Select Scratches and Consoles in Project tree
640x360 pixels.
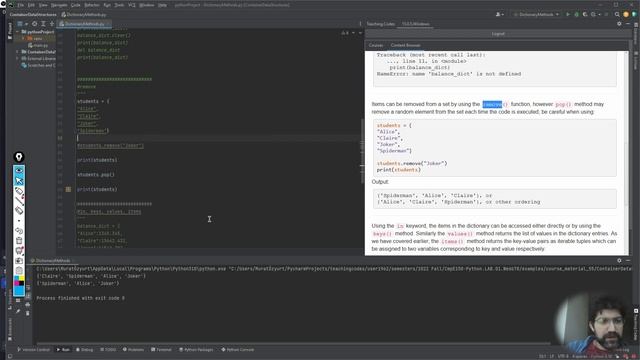[38, 65]
